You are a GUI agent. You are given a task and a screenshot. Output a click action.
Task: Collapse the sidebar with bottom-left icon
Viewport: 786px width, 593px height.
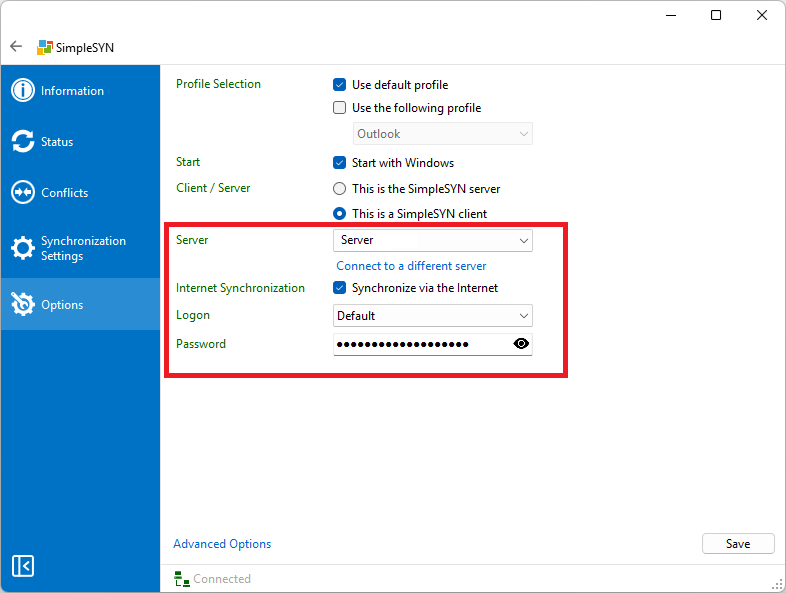(23, 566)
